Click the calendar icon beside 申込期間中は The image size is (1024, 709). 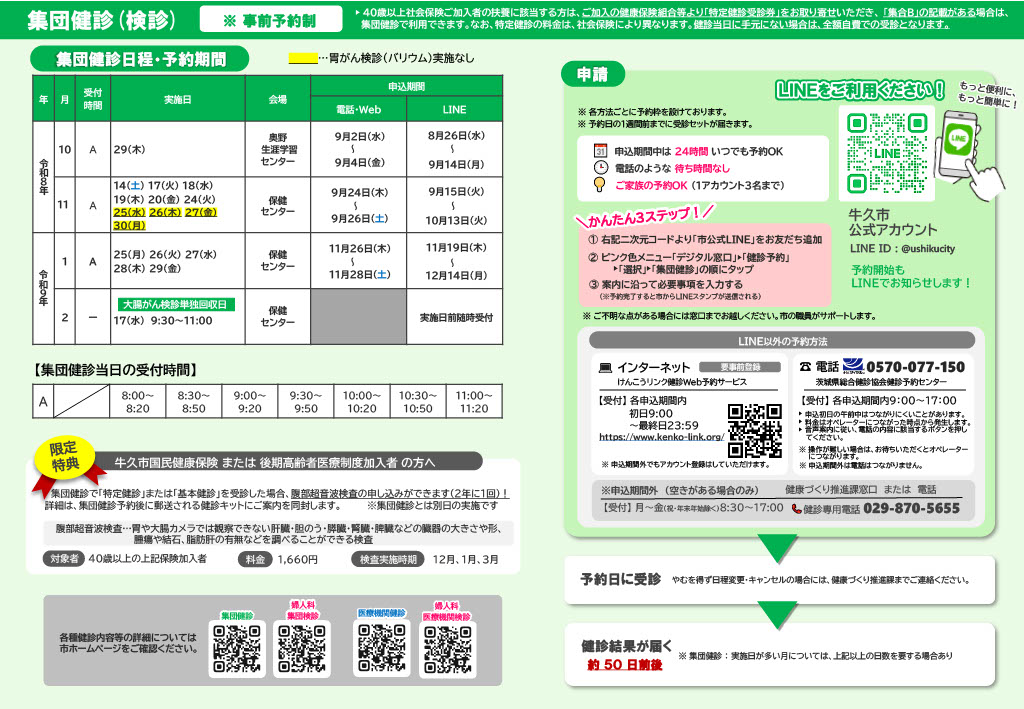pos(600,151)
